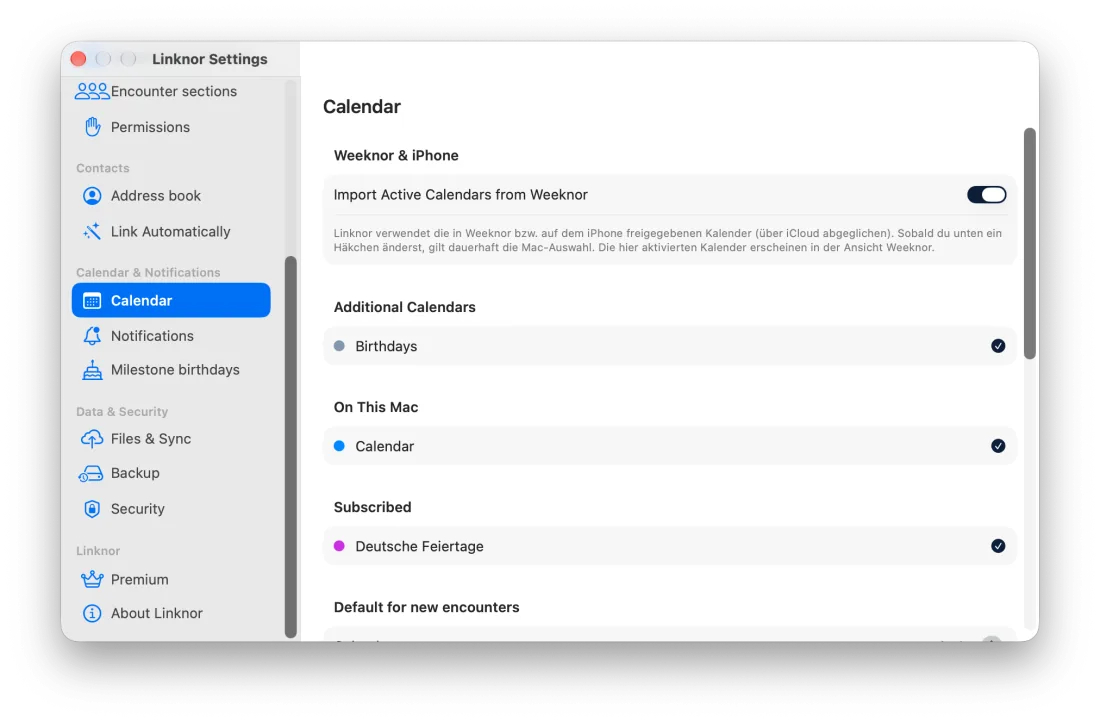Image resolution: width=1100 pixels, height=722 pixels.
Task: Open the Backup settings pane
Action: coord(171,474)
